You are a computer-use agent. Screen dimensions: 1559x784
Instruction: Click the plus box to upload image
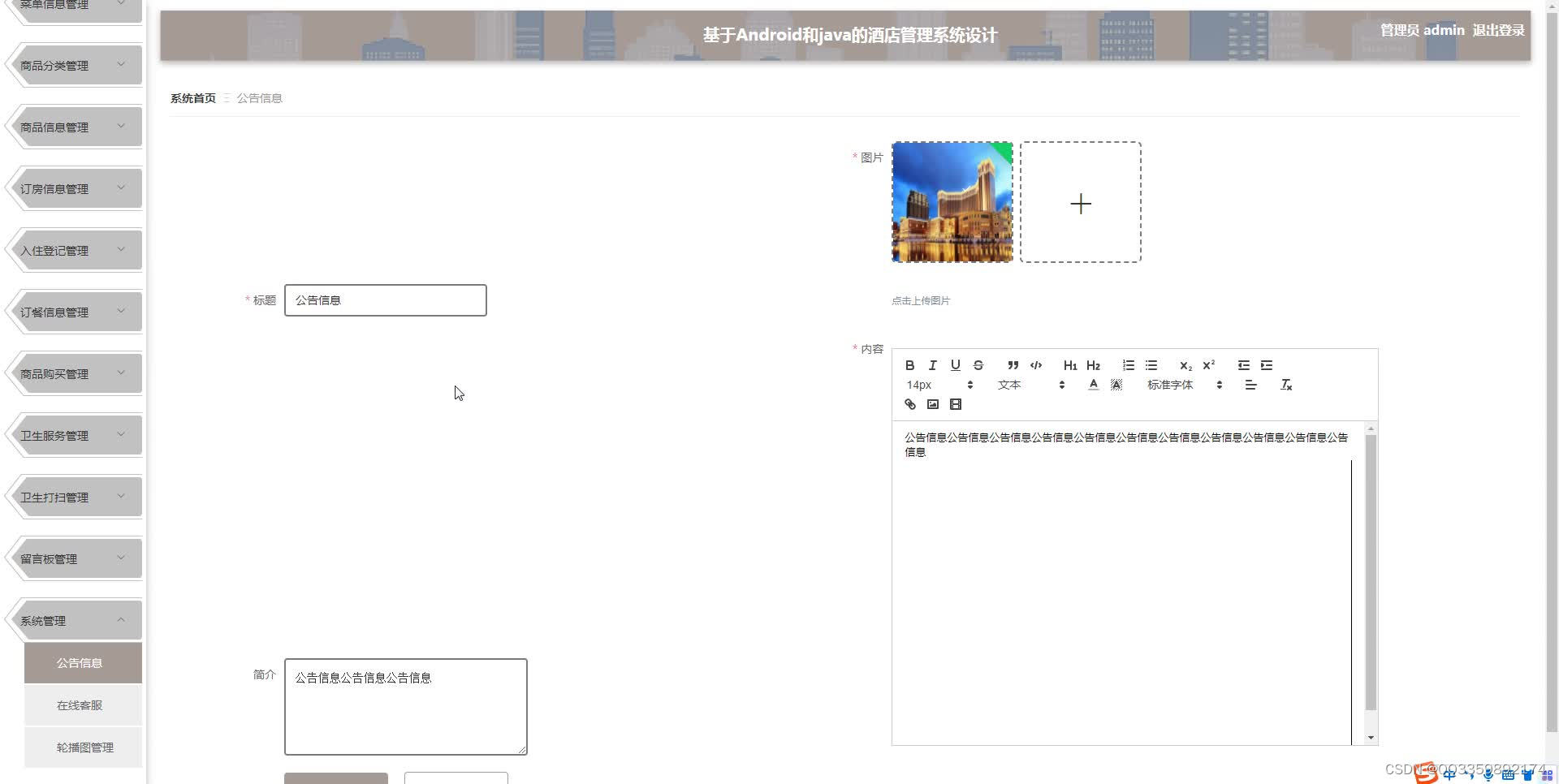1081,202
